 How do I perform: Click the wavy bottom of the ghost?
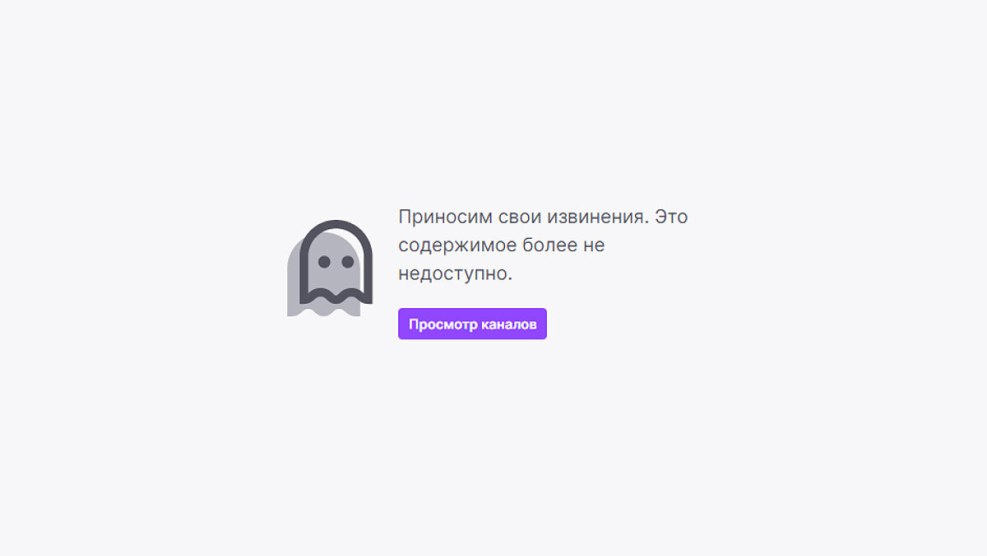[336, 296]
